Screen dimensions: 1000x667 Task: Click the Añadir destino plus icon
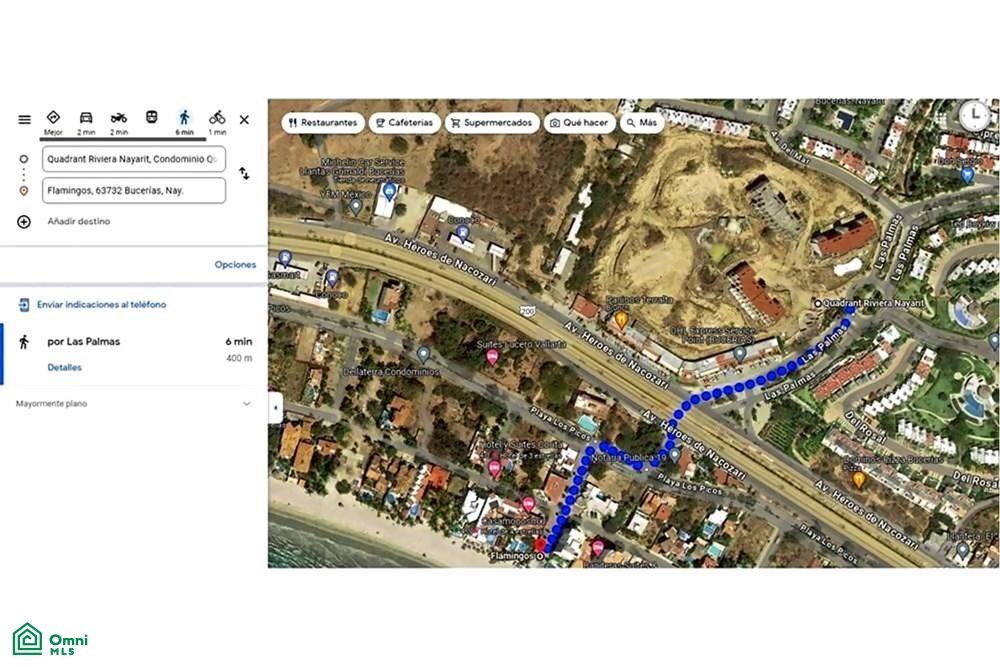(24, 221)
